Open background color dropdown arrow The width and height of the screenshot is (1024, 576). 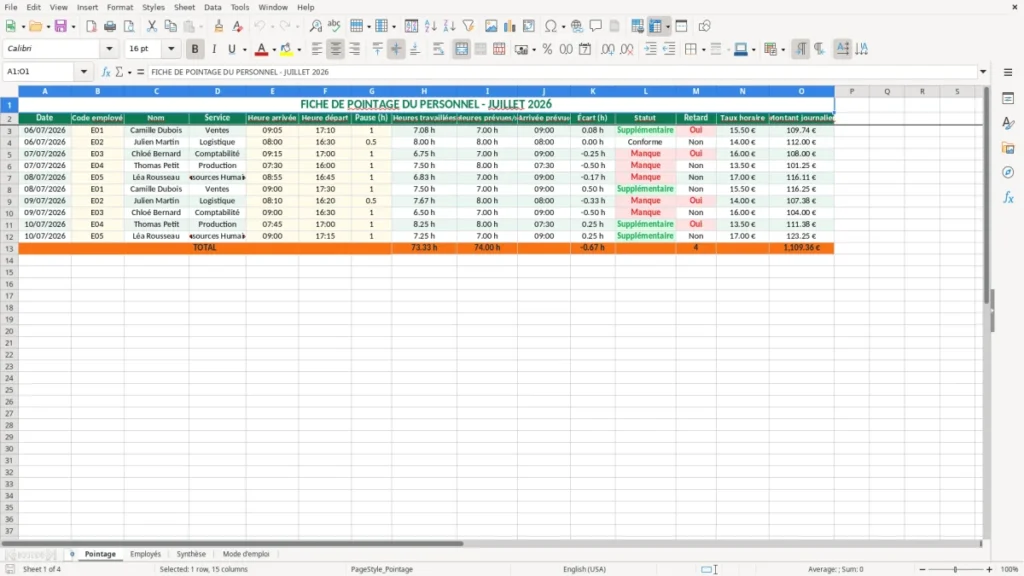point(299,49)
